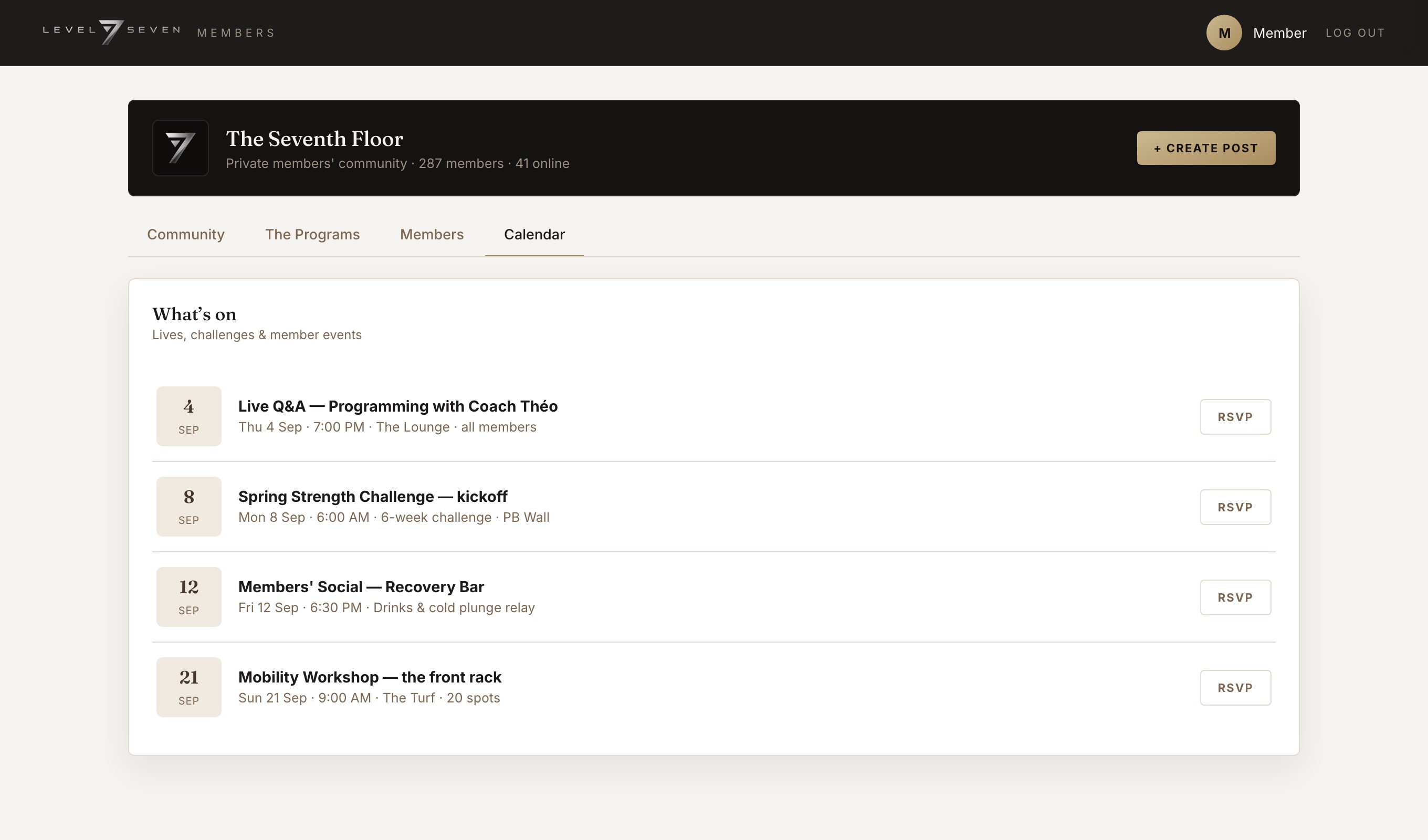Switch to the Community tab

186,235
